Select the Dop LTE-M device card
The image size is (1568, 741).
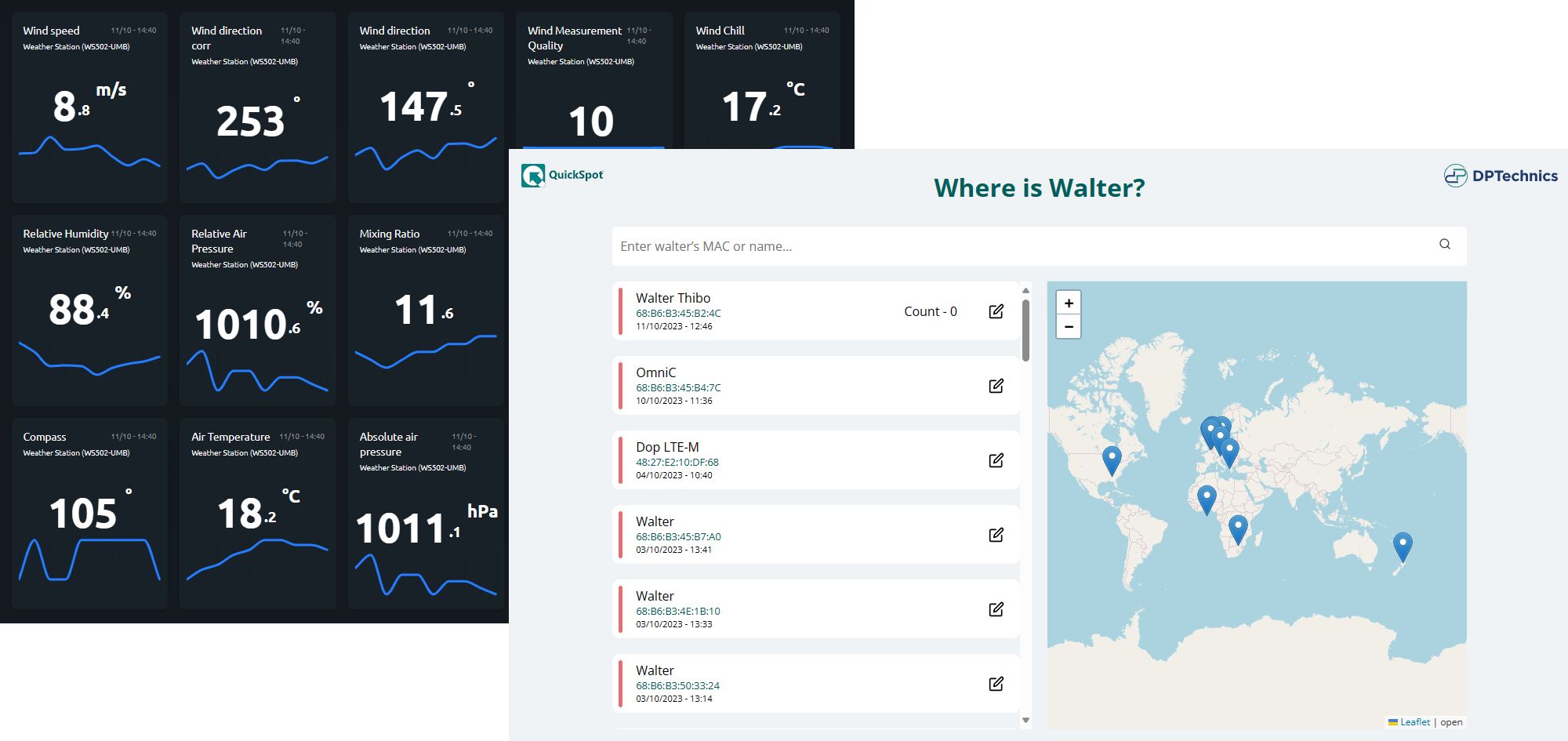(x=815, y=460)
